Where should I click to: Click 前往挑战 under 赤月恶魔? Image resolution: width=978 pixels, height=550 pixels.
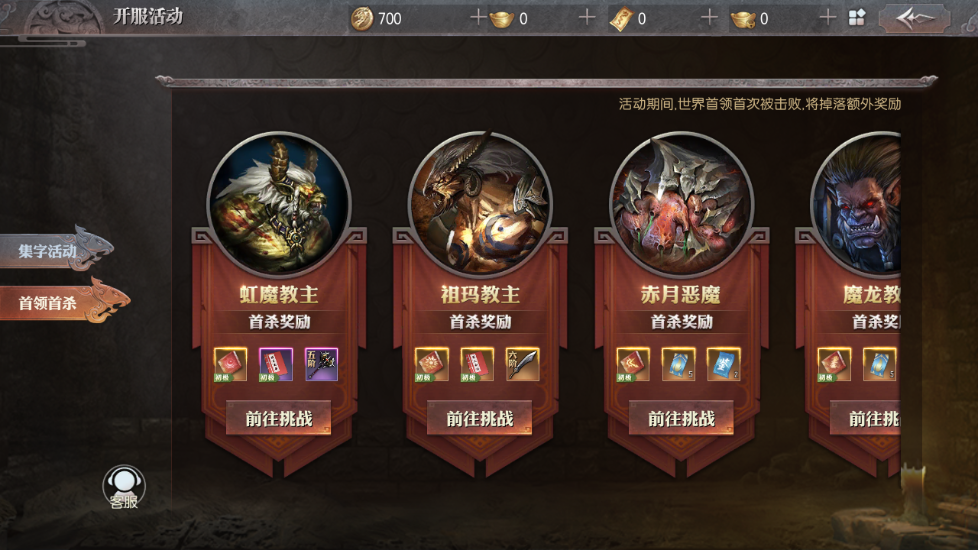[x=681, y=418]
